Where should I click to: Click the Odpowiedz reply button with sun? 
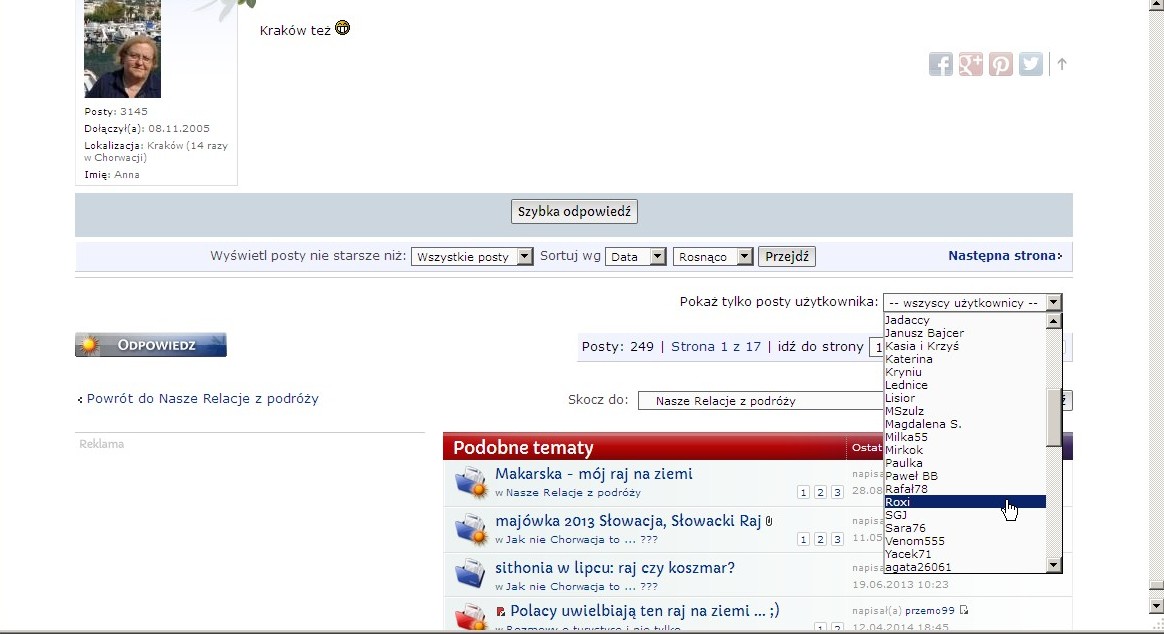[x=151, y=345]
